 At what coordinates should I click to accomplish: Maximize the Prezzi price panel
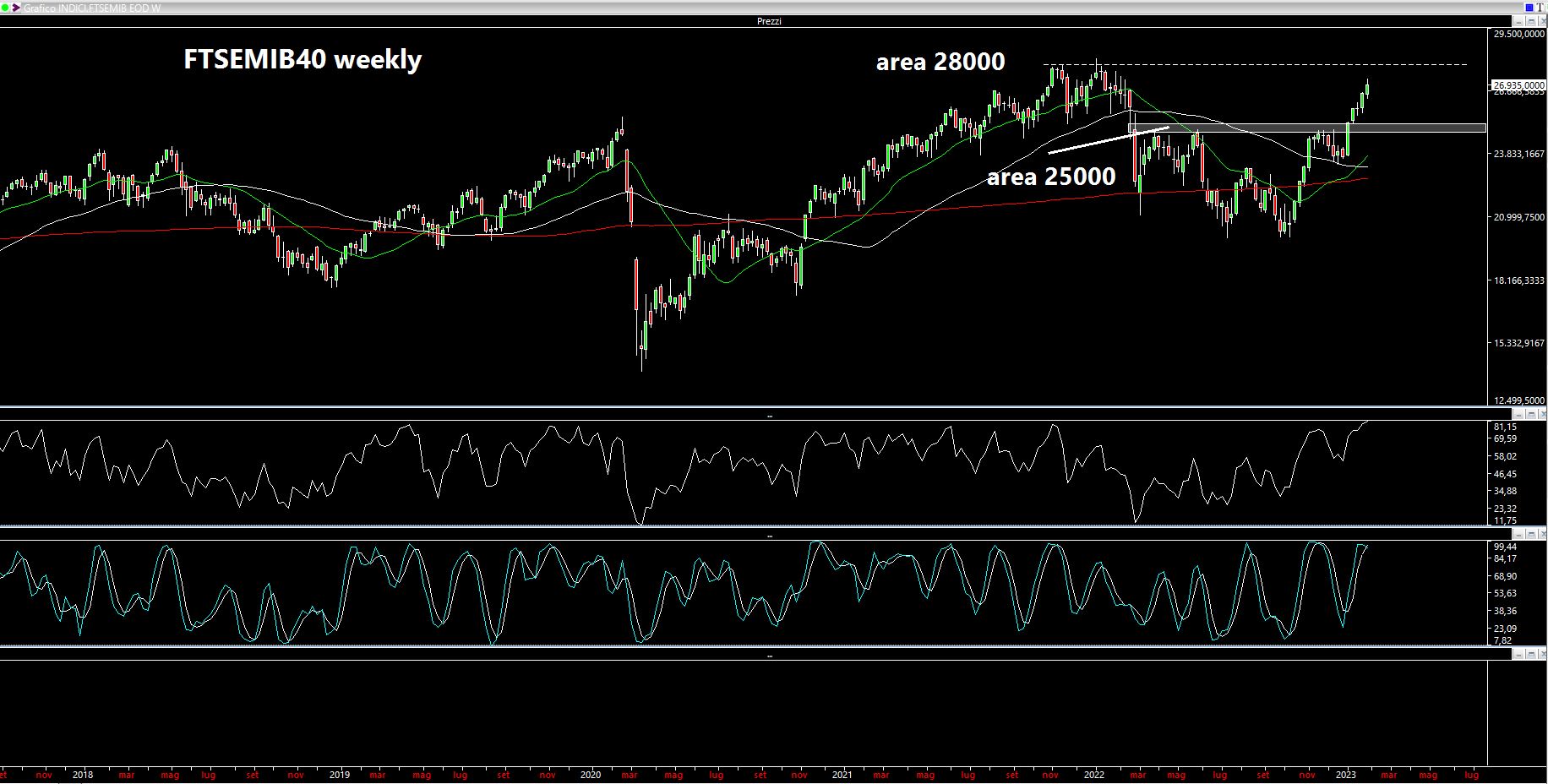point(1531,21)
